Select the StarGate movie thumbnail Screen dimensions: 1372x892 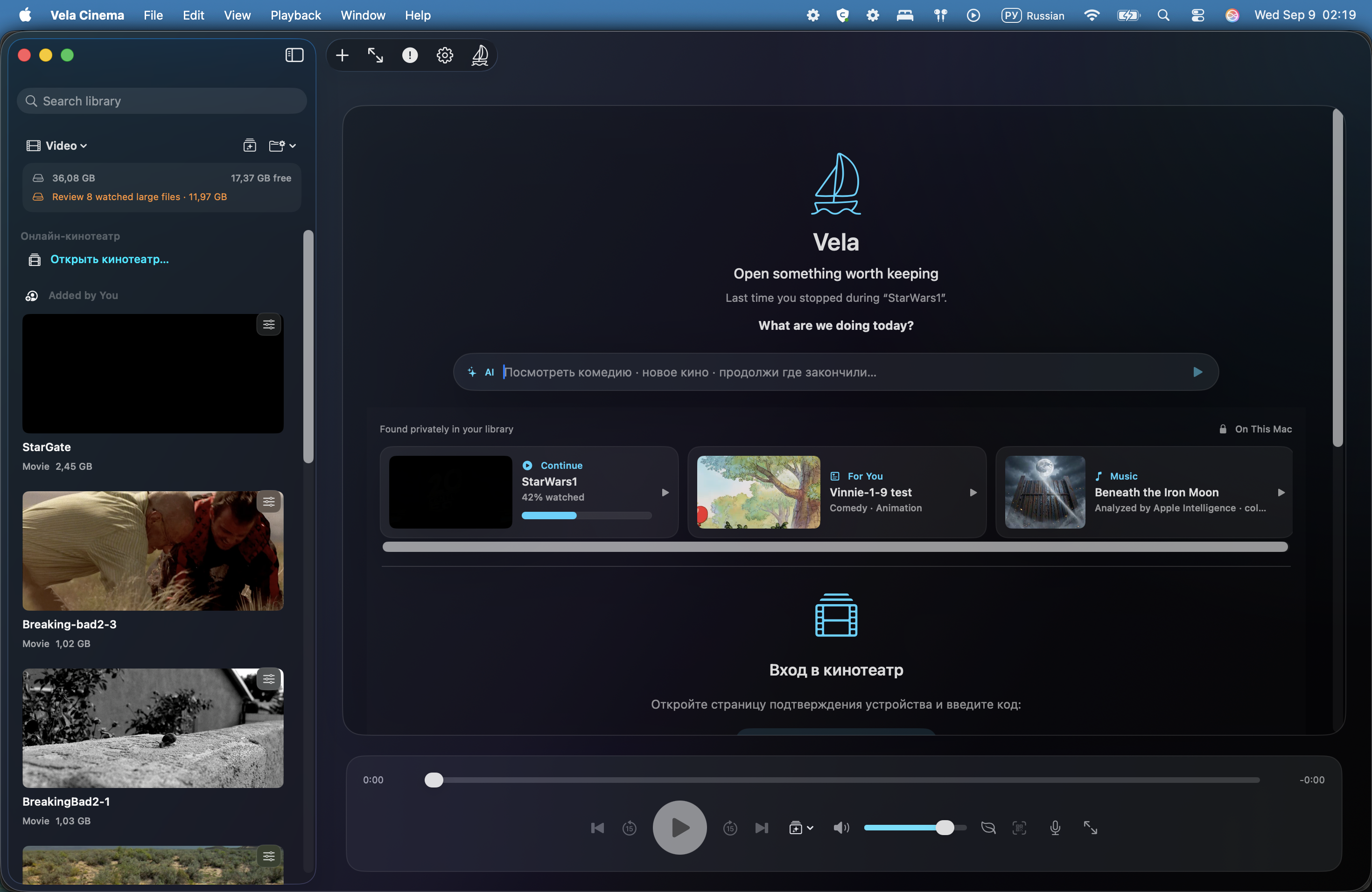tap(153, 373)
